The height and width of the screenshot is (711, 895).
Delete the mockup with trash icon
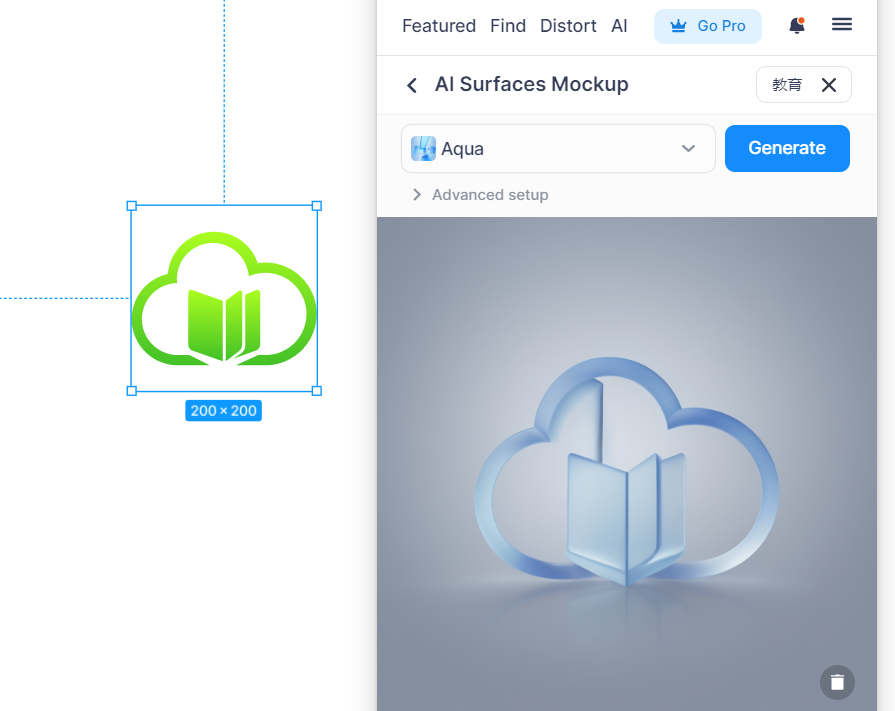tap(837, 682)
